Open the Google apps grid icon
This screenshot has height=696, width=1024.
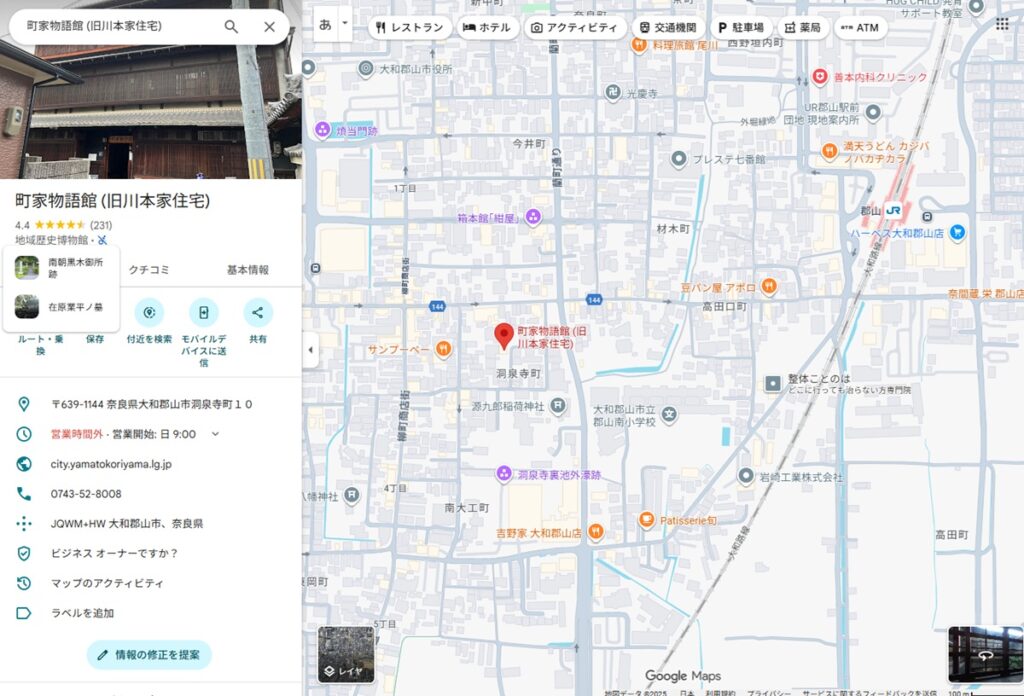tap(1001, 24)
